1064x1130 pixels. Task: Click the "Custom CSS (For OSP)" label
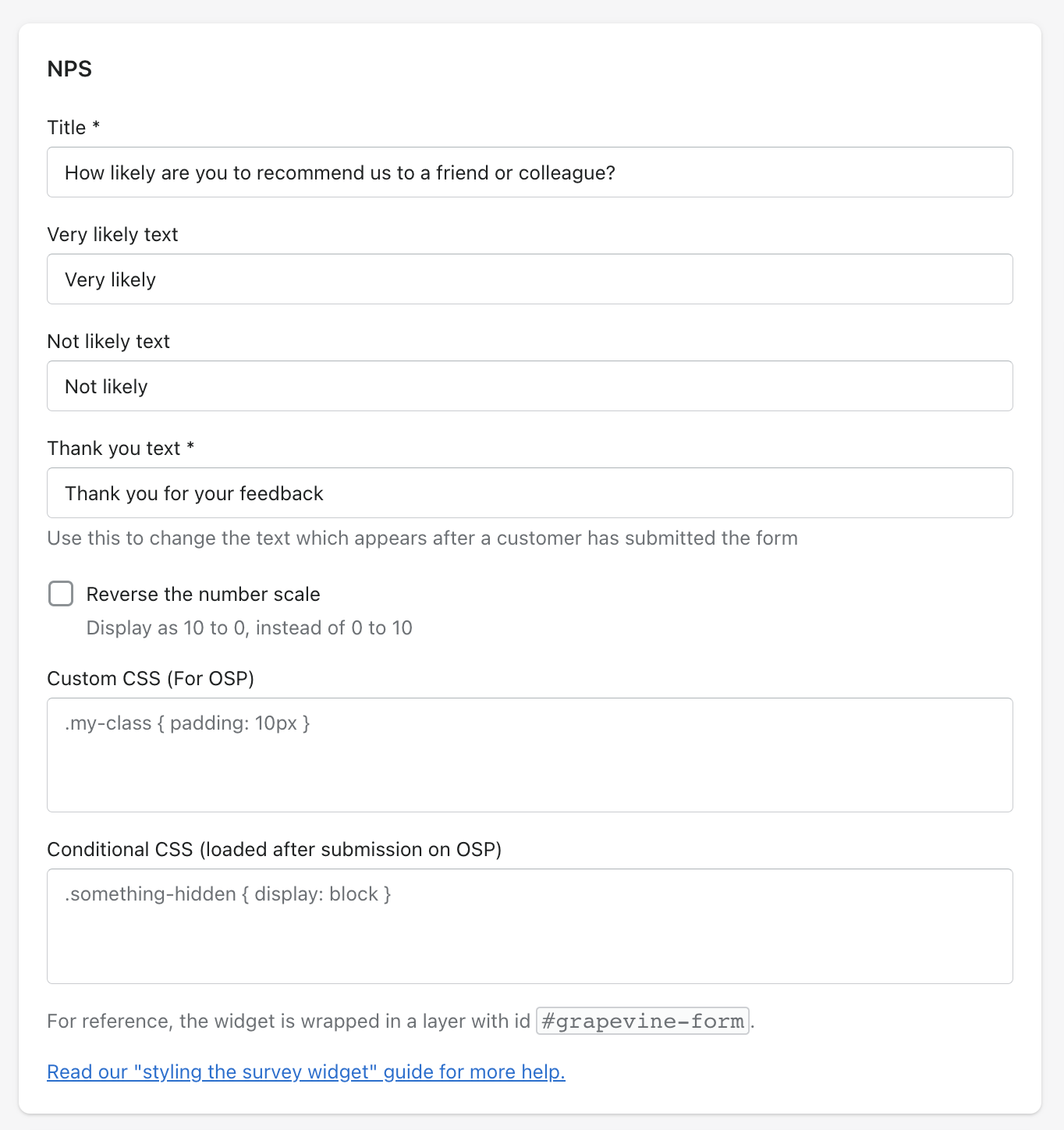pos(151,678)
